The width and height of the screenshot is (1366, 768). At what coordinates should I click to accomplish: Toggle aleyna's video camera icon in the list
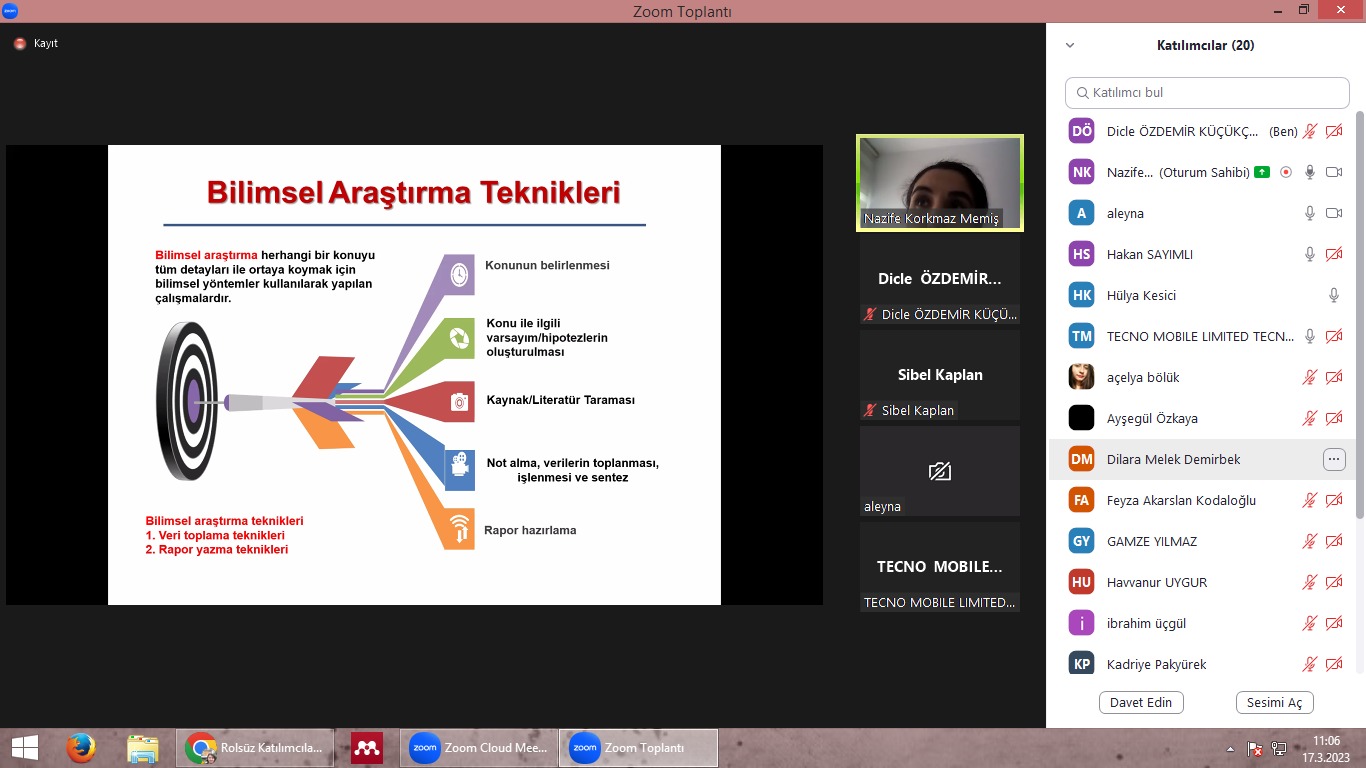tap(1333, 213)
